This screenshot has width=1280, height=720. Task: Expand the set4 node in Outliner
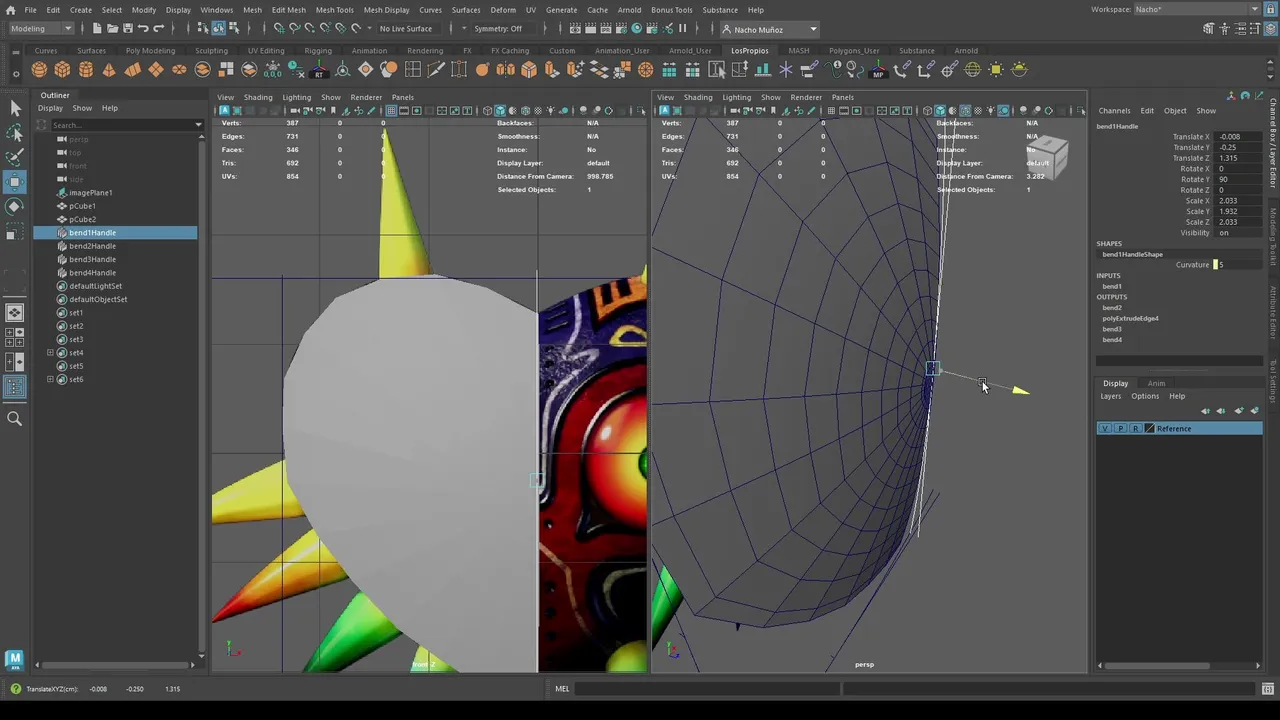[x=50, y=353]
